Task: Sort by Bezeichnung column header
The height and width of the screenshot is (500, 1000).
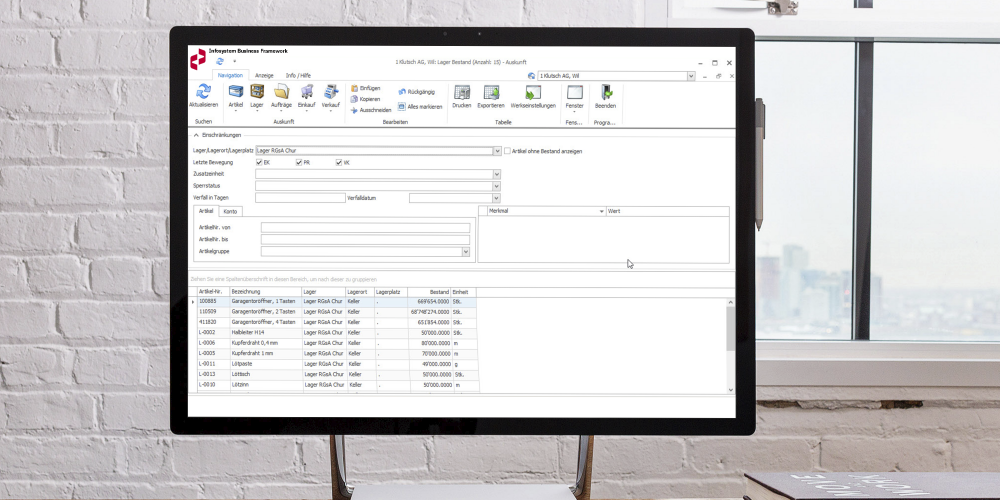Action: coord(265,291)
